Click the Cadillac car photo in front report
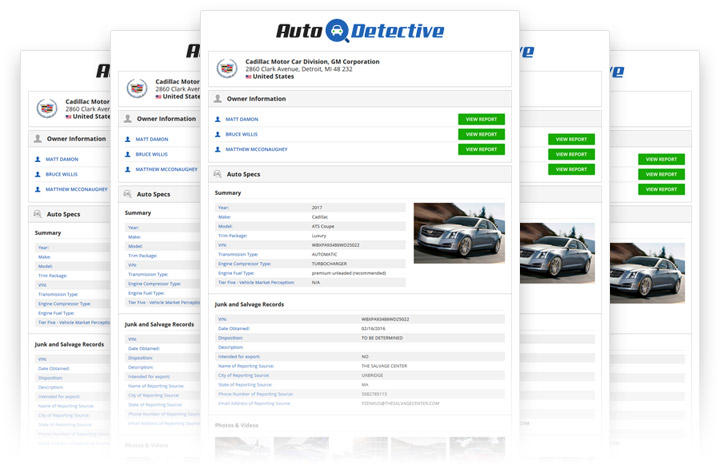Screen dimensions: 720x464 pyautogui.click(x=459, y=233)
